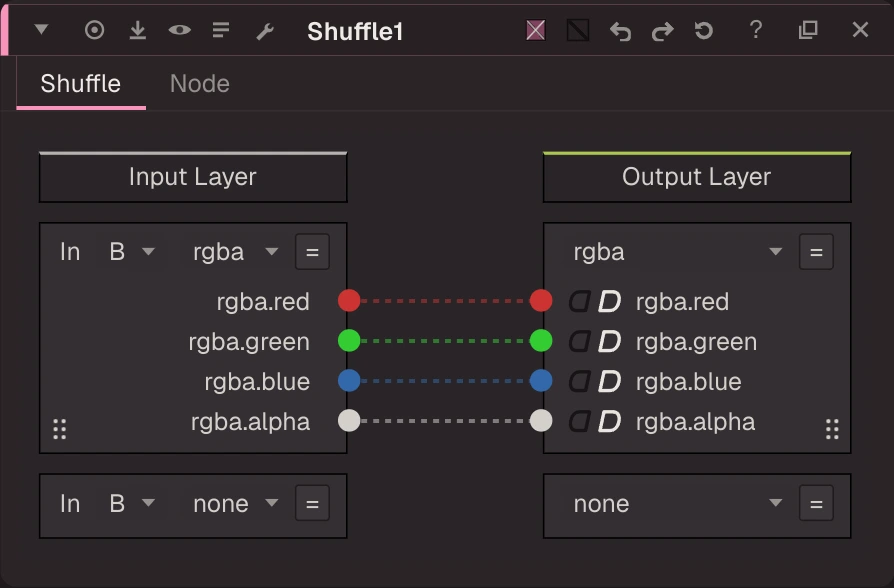Toggle the dark square for output rgba.blue

pos(580,381)
